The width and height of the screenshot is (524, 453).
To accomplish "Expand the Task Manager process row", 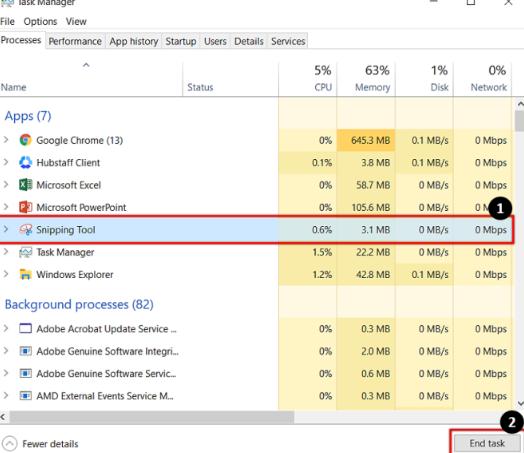I will [6, 252].
